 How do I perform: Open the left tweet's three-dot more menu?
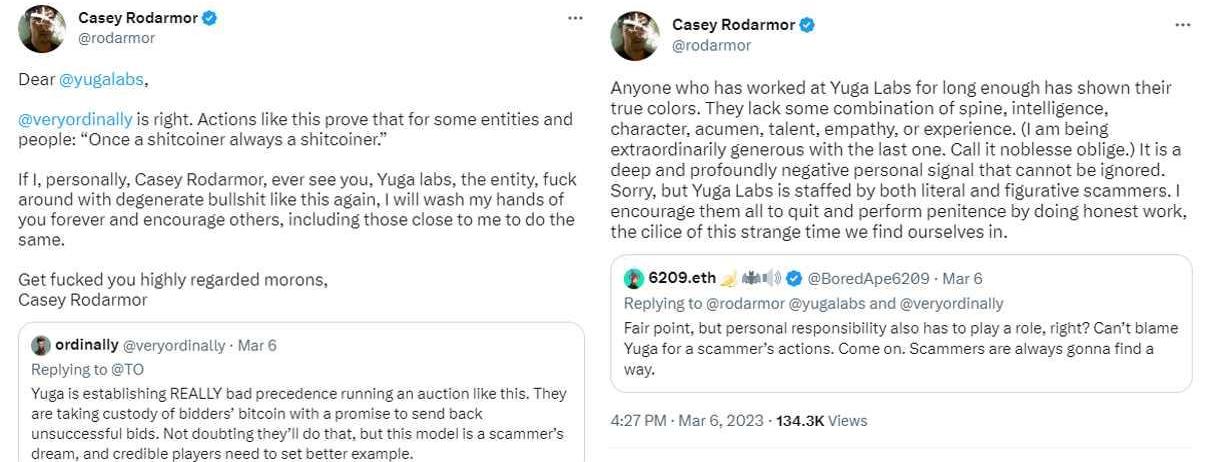click(x=575, y=18)
